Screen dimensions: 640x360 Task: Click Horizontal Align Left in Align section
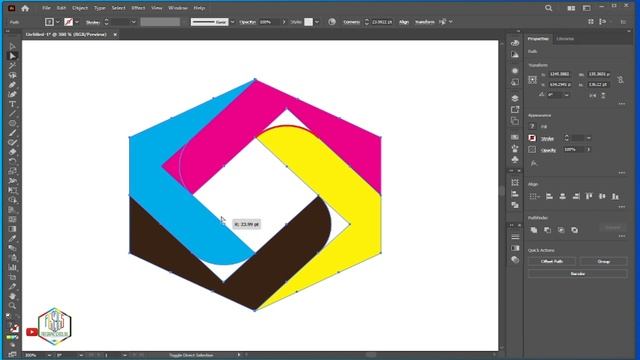(549, 196)
